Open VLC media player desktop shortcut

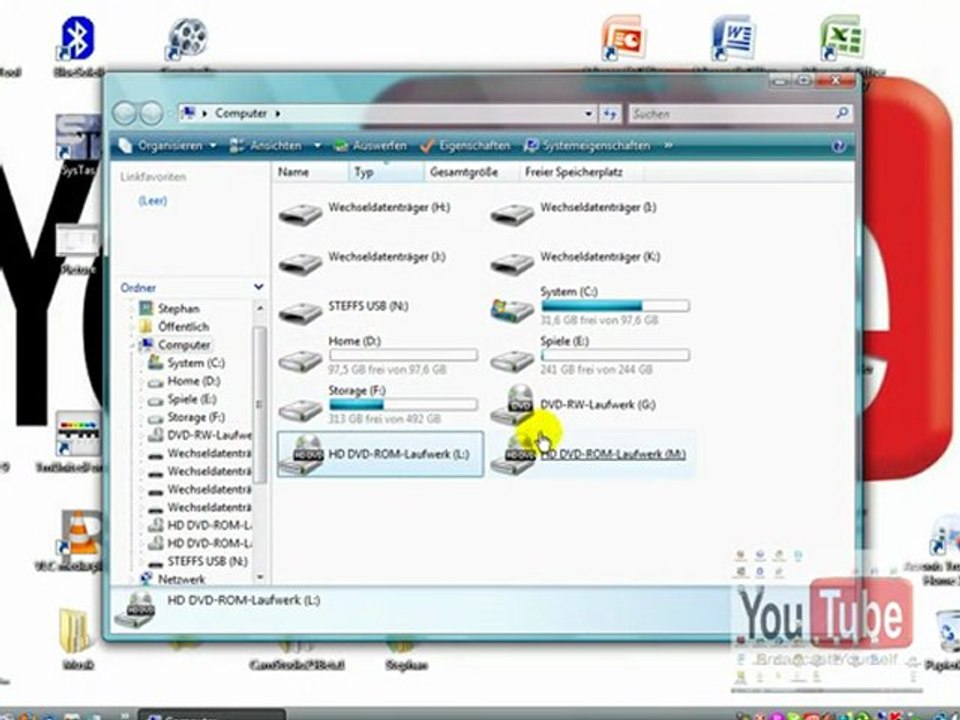point(80,534)
